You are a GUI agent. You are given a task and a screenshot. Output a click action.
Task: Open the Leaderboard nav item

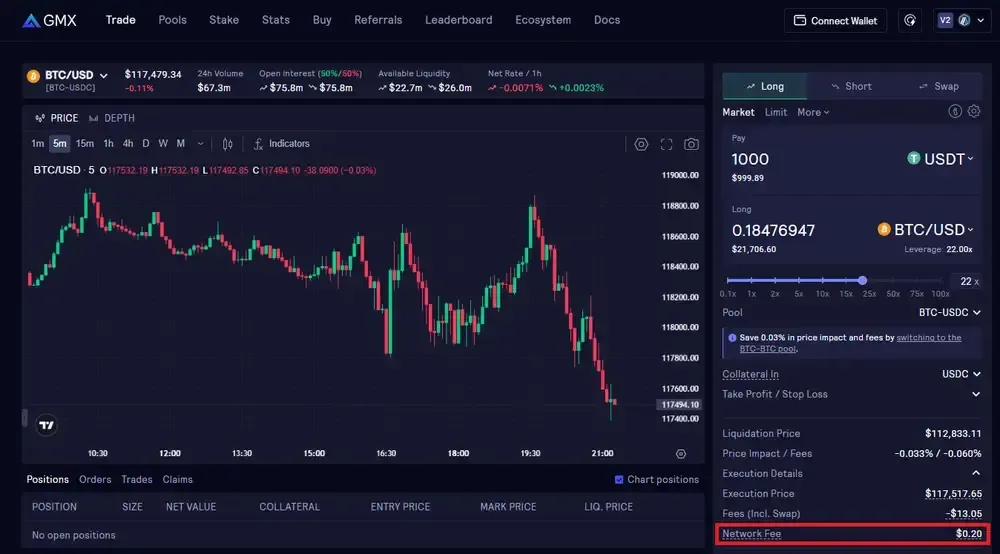tap(459, 20)
